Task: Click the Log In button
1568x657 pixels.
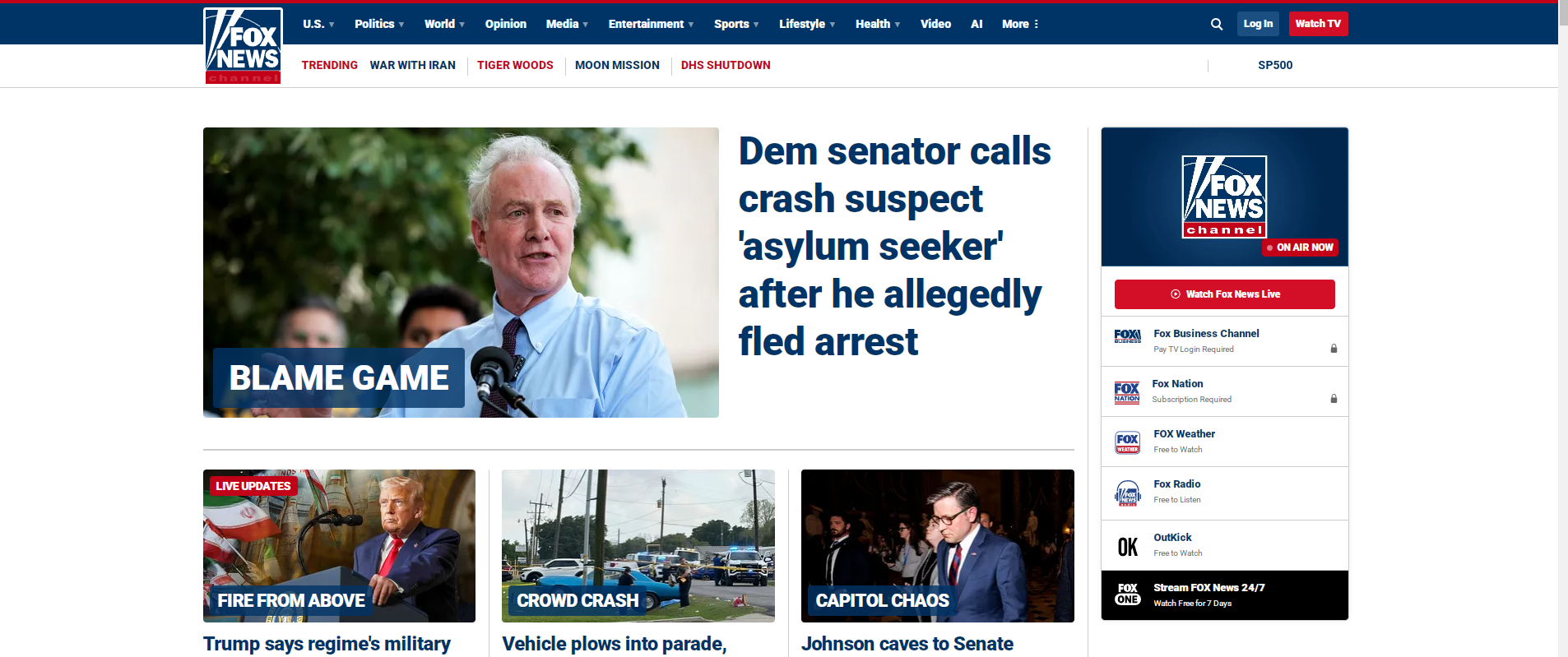Action: click(x=1258, y=24)
